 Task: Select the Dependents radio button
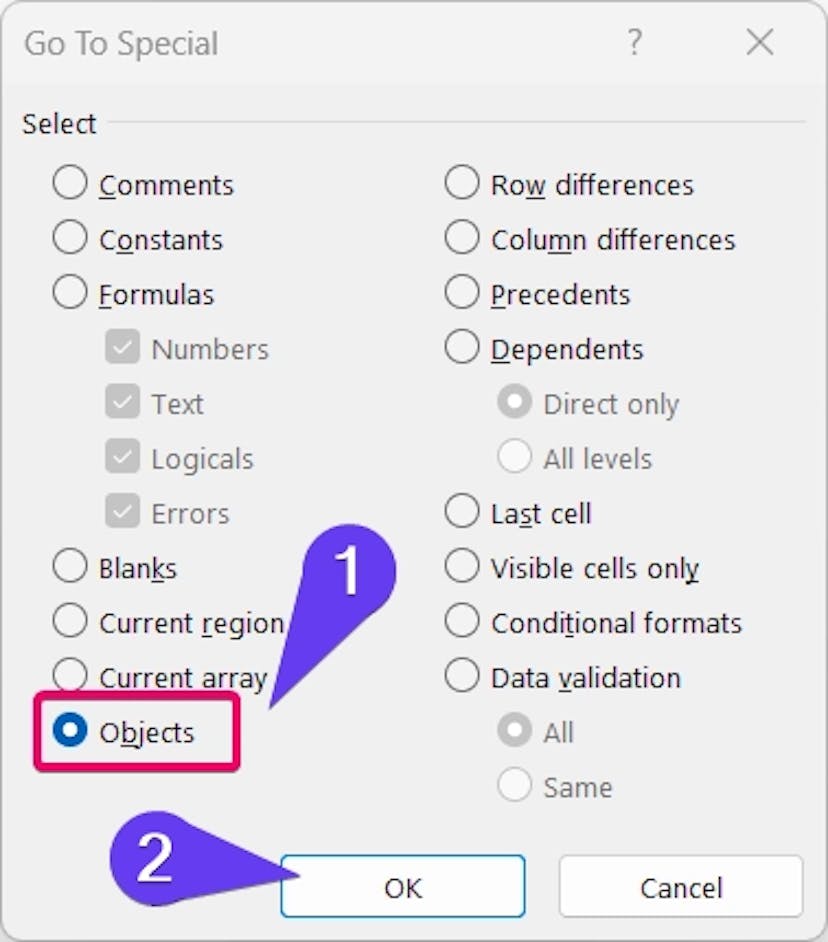click(x=462, y=348)
